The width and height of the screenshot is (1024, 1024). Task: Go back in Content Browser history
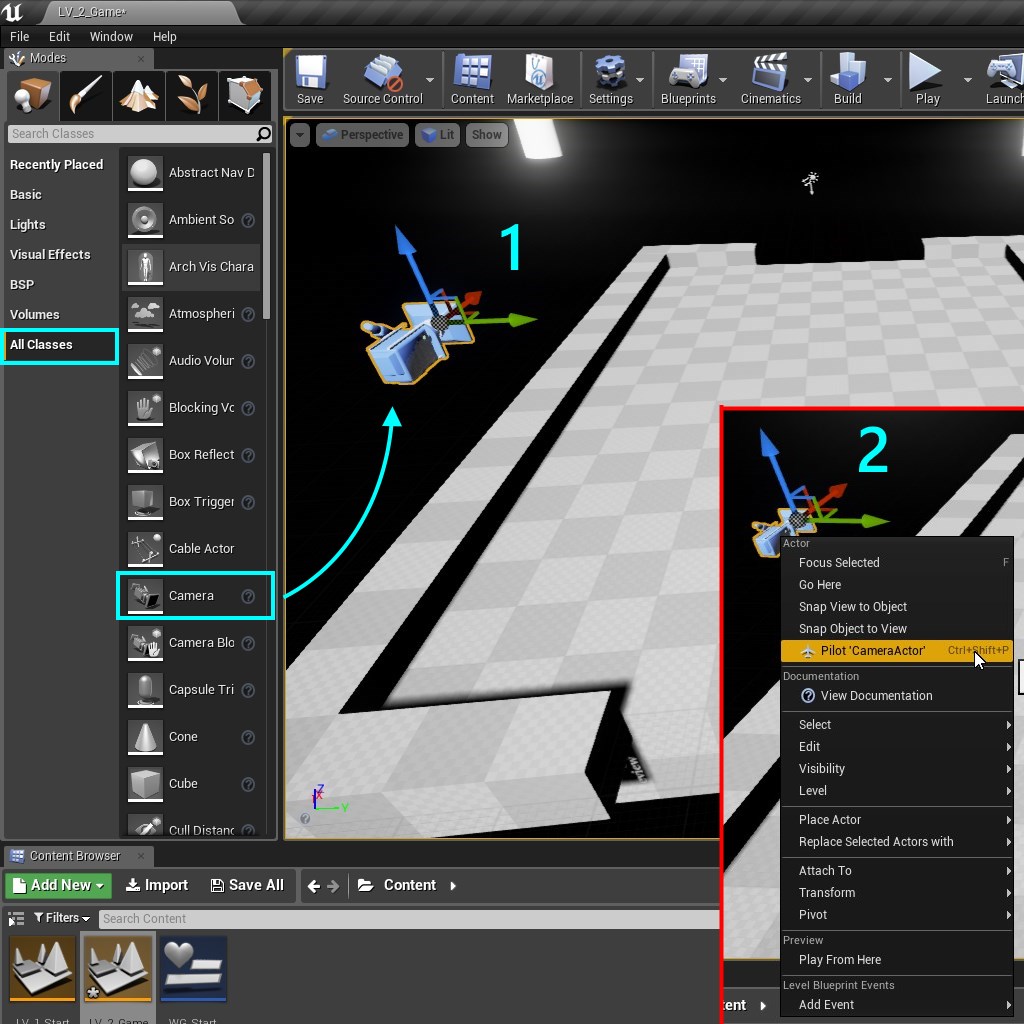pos(313,886)
